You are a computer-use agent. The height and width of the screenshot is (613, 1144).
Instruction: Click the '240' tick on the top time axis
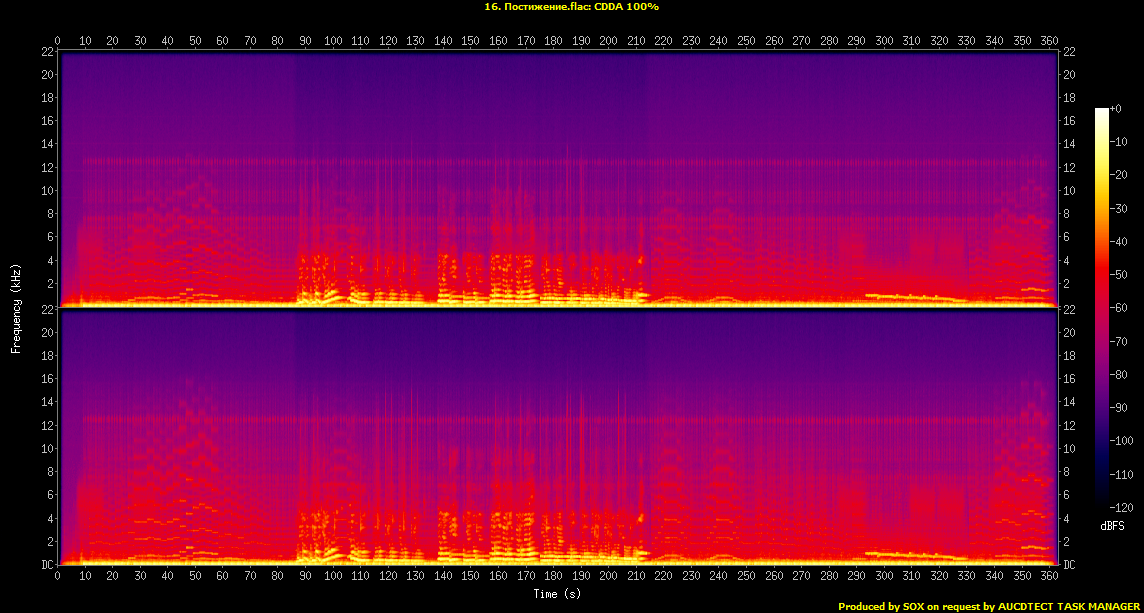coord(718,41)
